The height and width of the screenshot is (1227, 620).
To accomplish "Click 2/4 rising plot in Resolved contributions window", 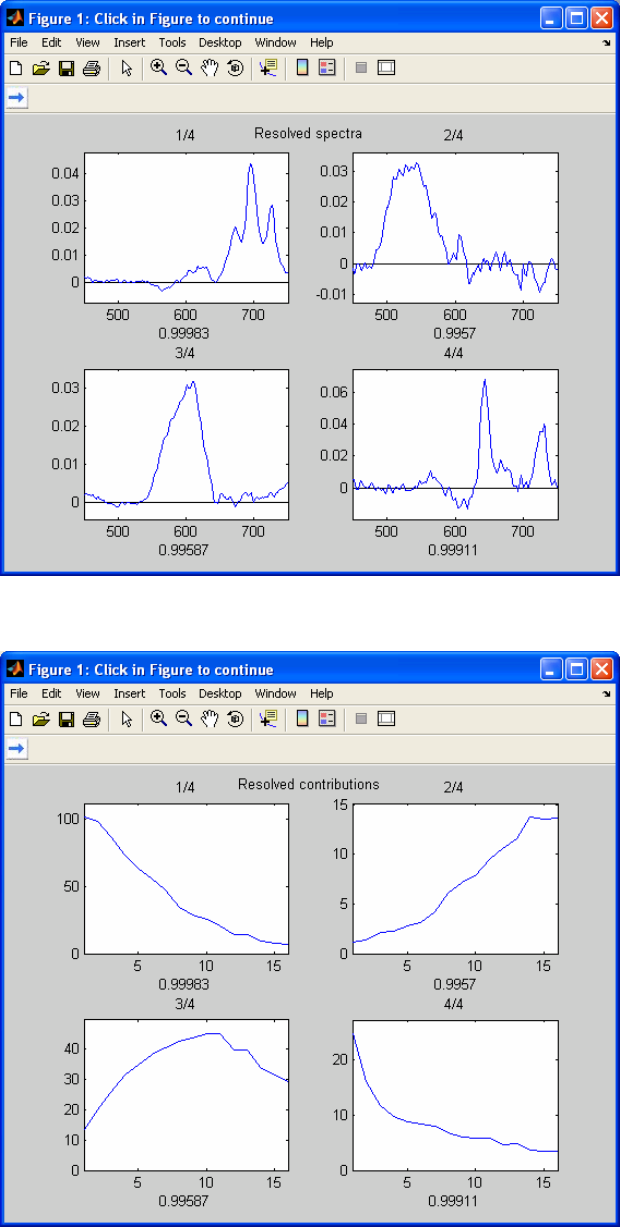I will 455,878.
